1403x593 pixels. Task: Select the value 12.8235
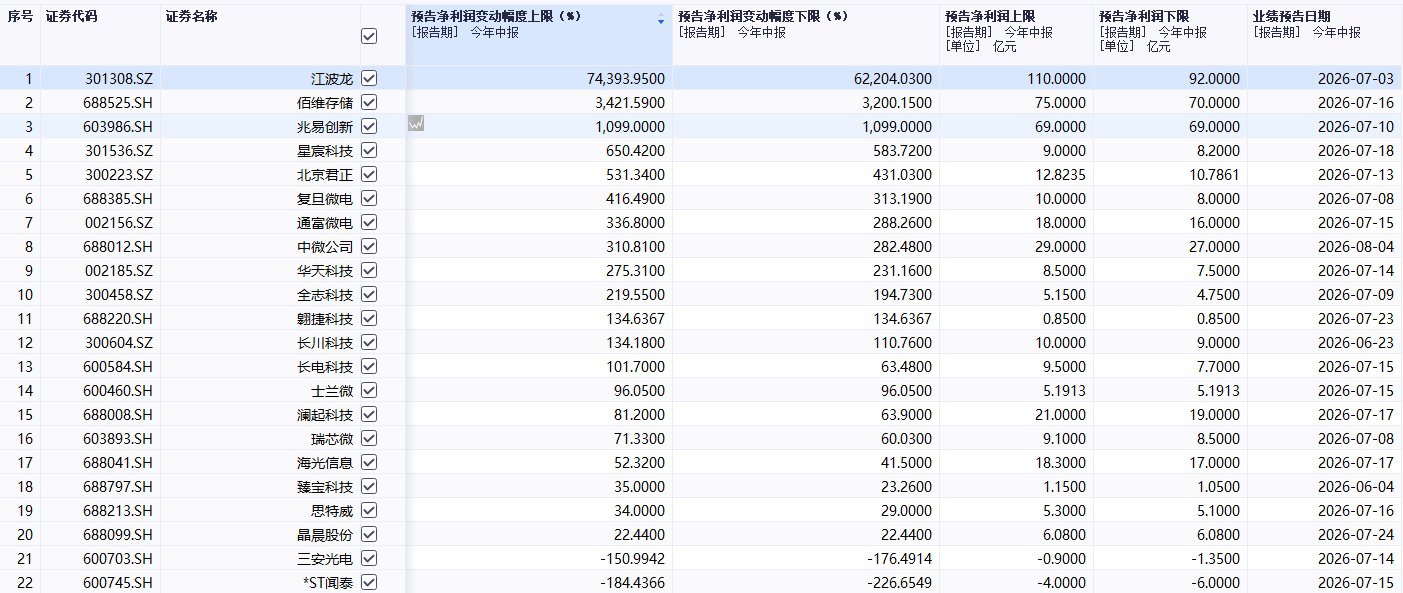[x=1060, y=174]
